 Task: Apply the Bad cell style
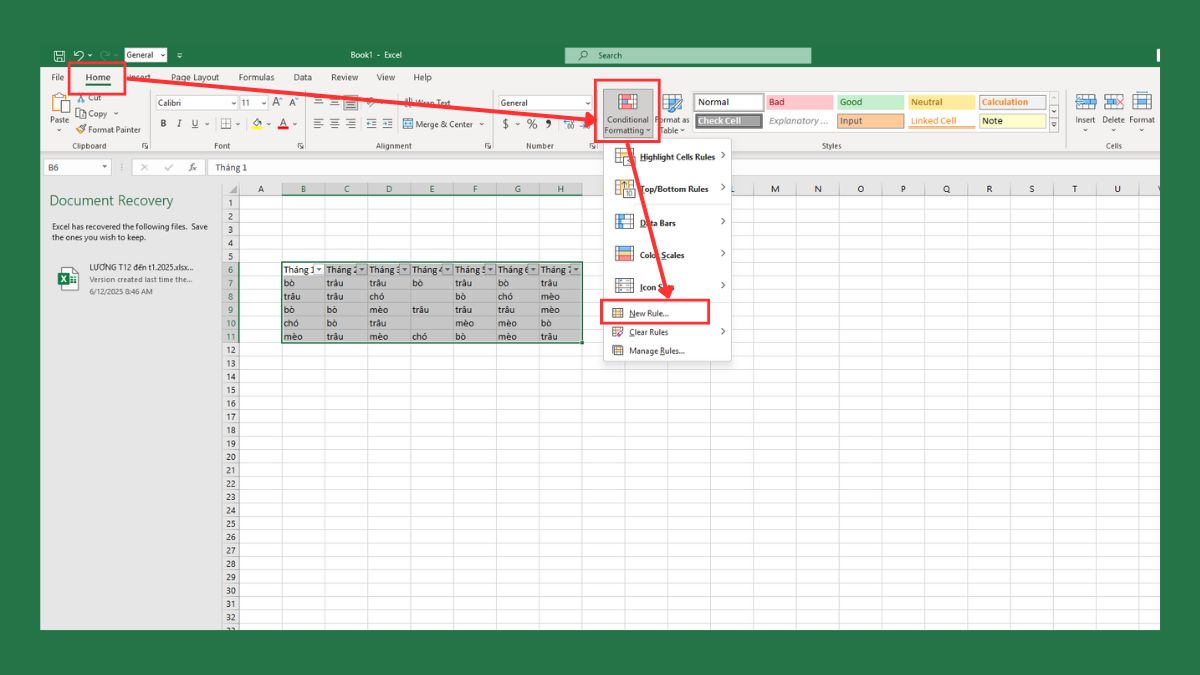(798, 101)
